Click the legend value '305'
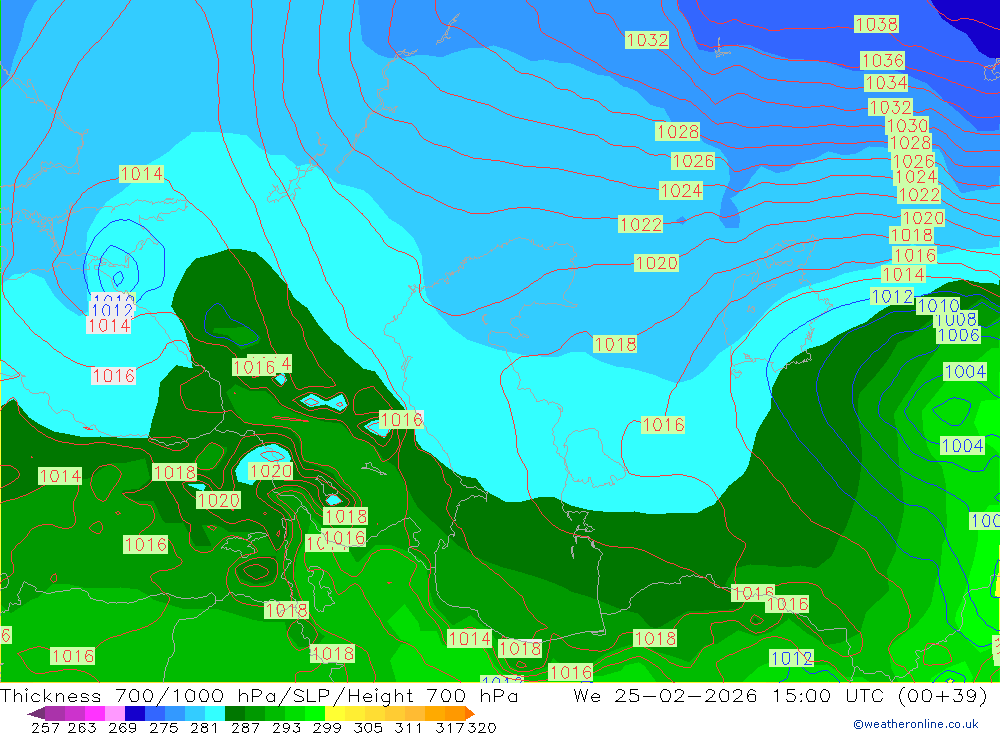The height and width of the screenshot is (733, 1000). click(369, 727)
